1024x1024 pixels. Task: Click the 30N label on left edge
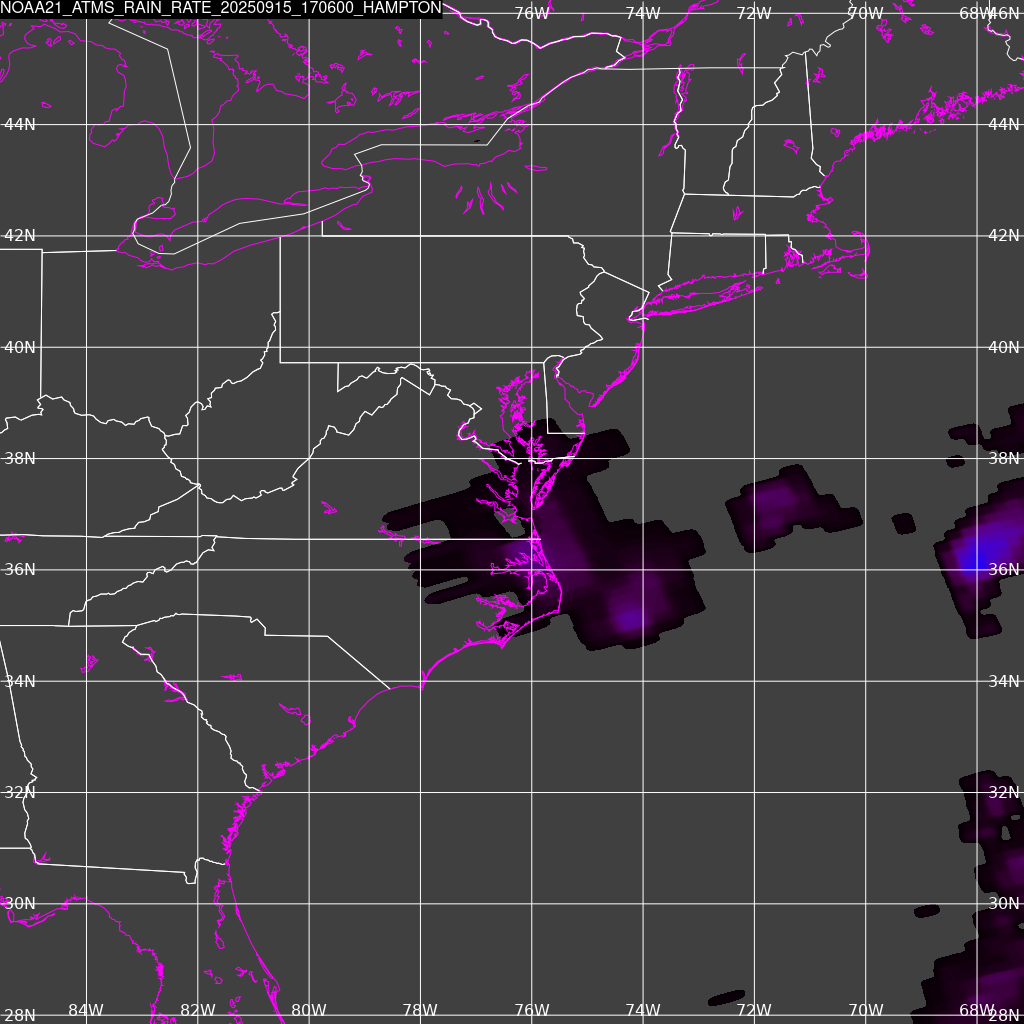[20, 903]
